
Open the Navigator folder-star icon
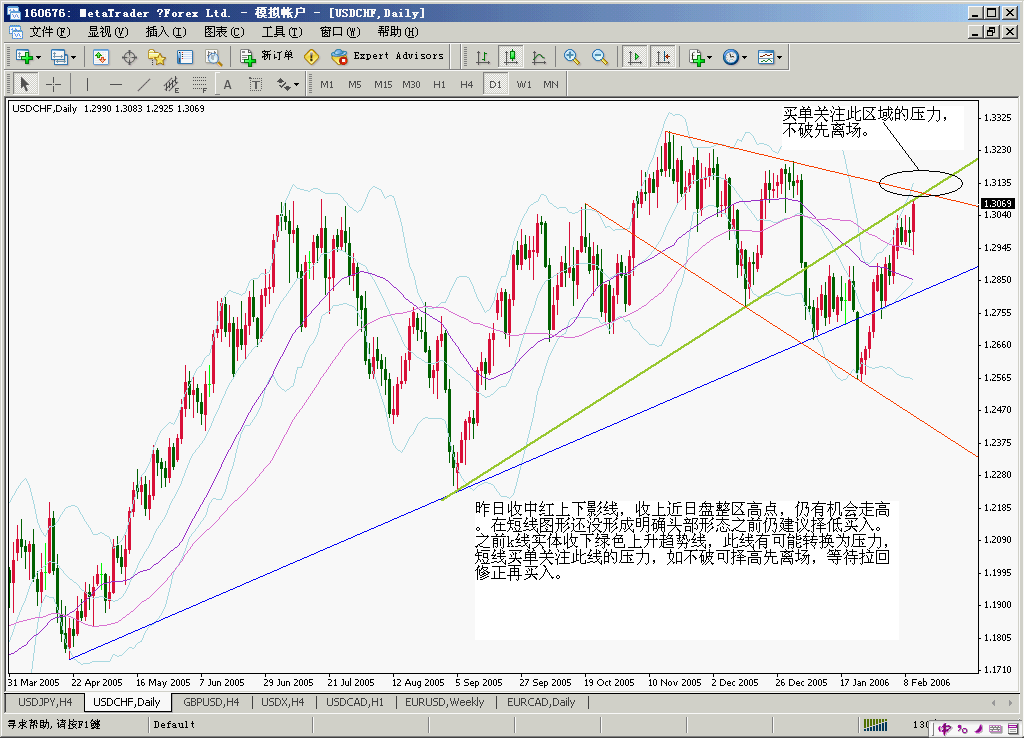tap(157, 57)
